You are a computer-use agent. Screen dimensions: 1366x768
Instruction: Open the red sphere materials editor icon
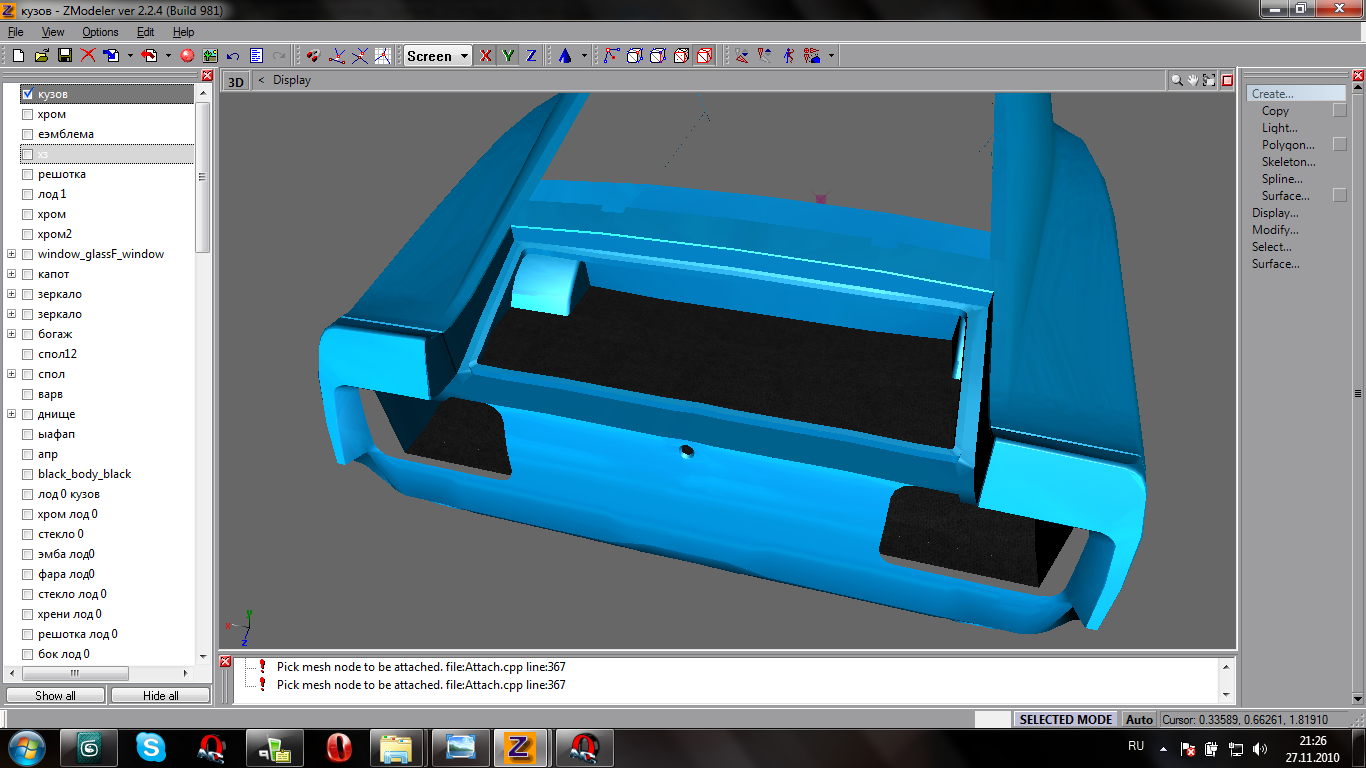(x=187, y=56)
